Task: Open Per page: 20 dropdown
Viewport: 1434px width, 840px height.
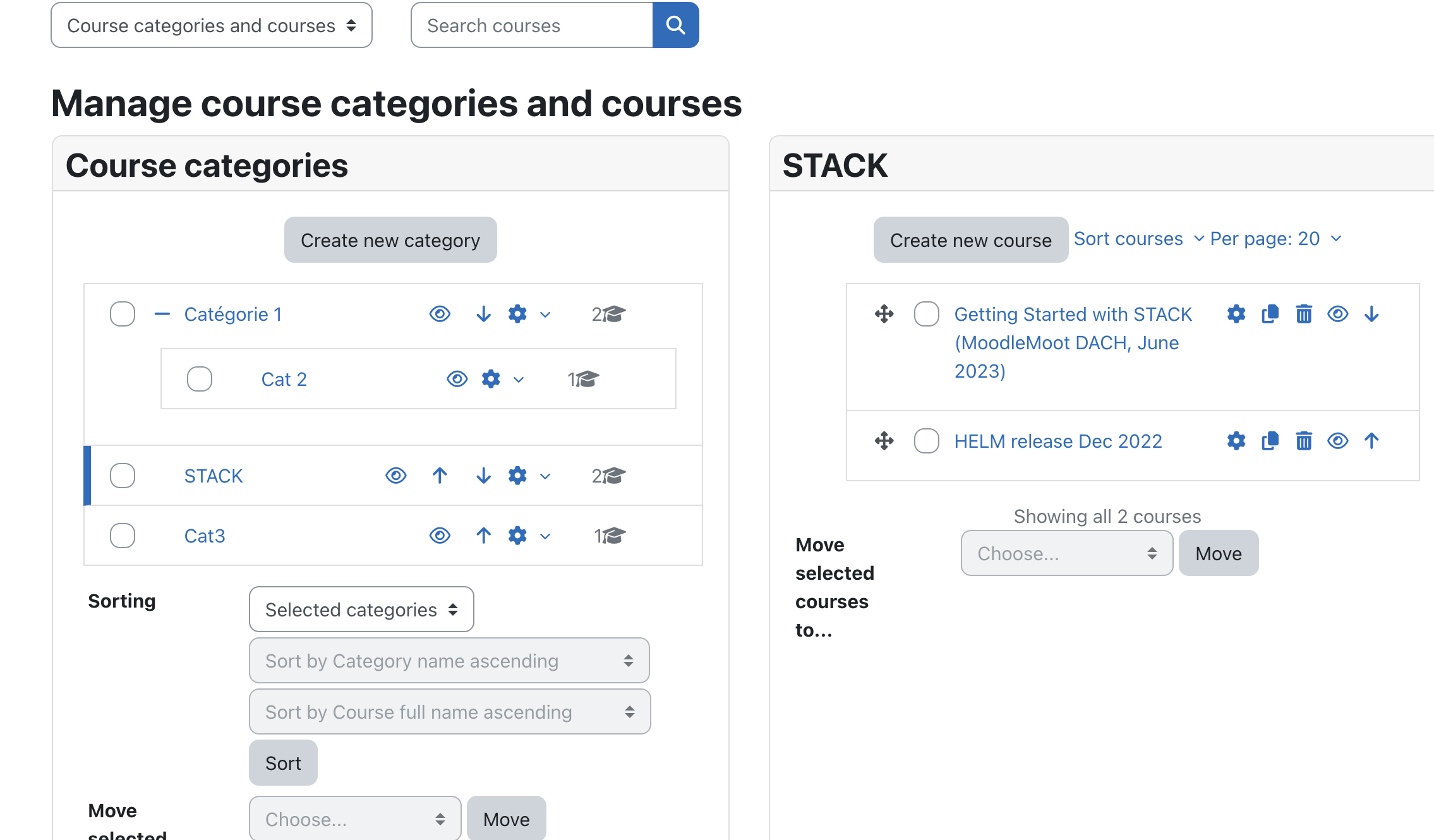Action: coord(1276,239)
